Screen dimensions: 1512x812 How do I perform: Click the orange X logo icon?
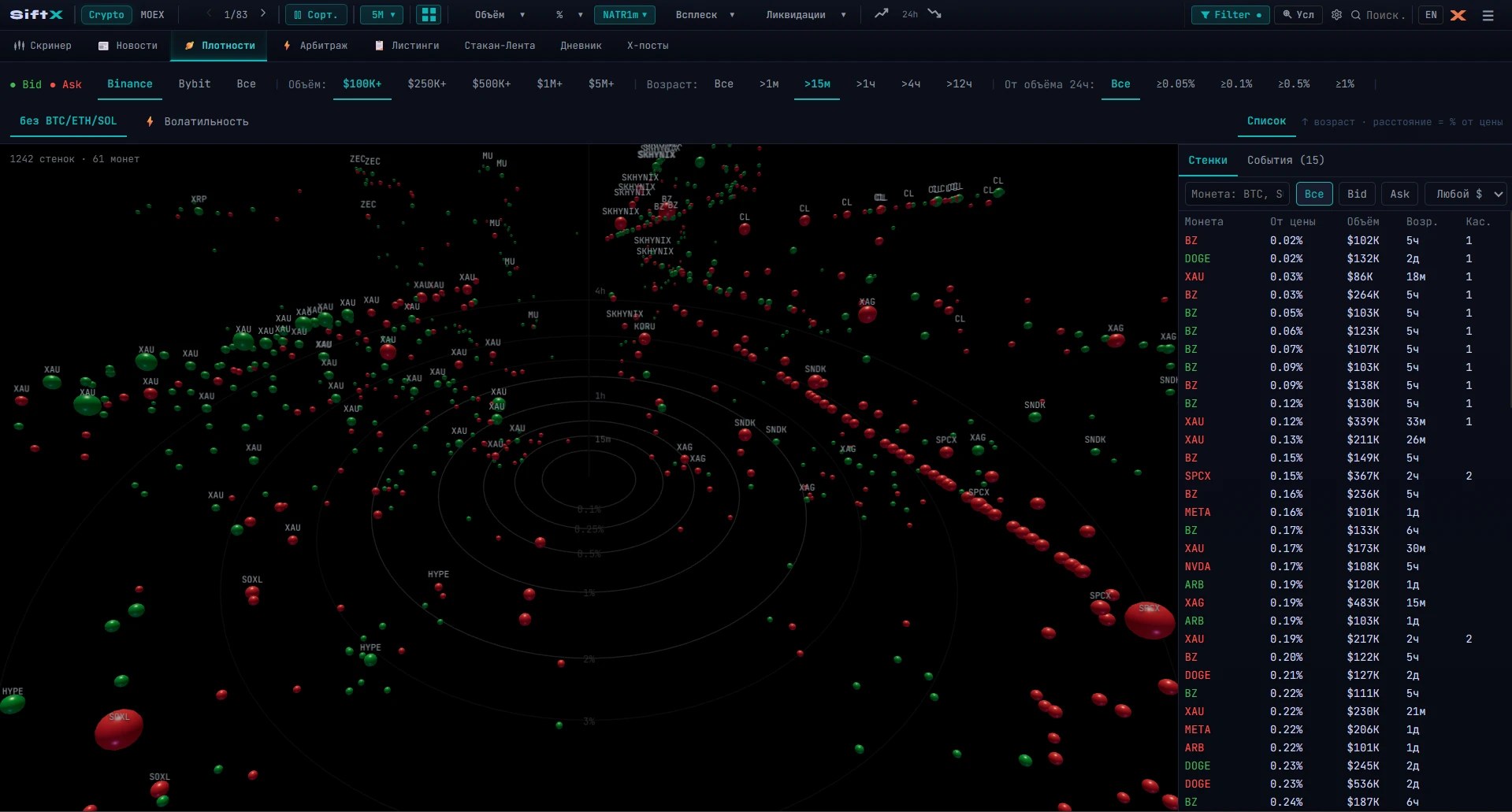[1458, 15]
